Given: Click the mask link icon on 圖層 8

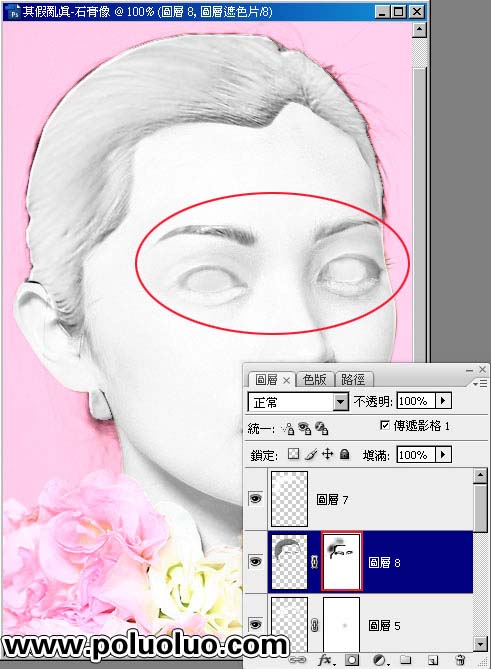Looking at the screenshot, I should [314, 561].
